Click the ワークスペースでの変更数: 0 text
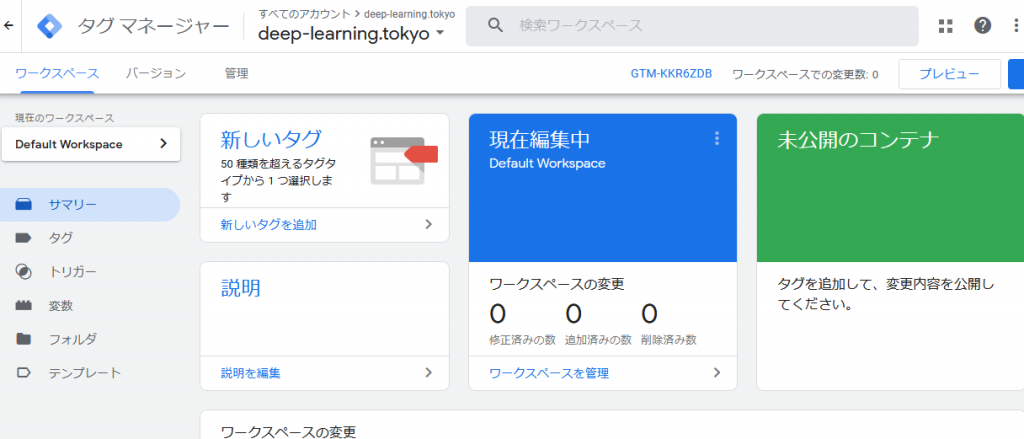This screenshot has height=439, width=1024. [x=805, y=74]
